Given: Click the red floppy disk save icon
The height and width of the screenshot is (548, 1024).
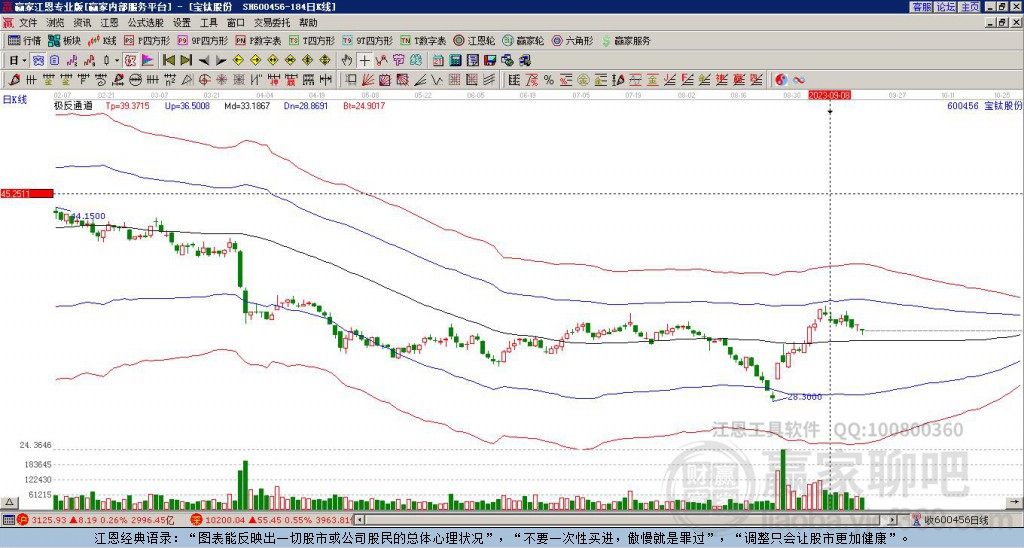Looking at the screenshot, I should pos(490,61).
